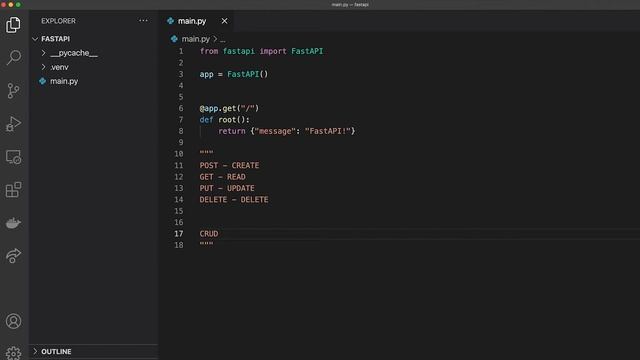Image resolution: width=640 pixels, height=360 pixels.
Task: Click the CRUD text on line 17
Action: click(x=209, y=233)
